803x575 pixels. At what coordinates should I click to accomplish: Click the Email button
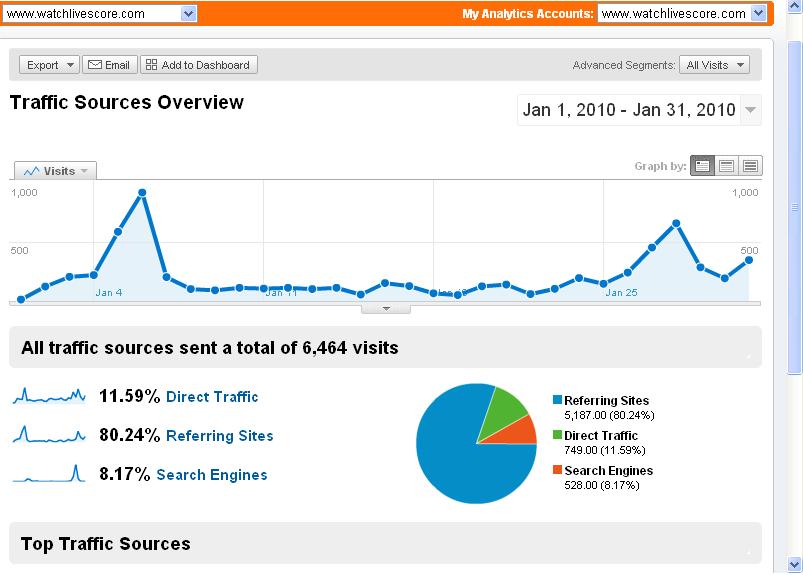click(x=110, y=65)
